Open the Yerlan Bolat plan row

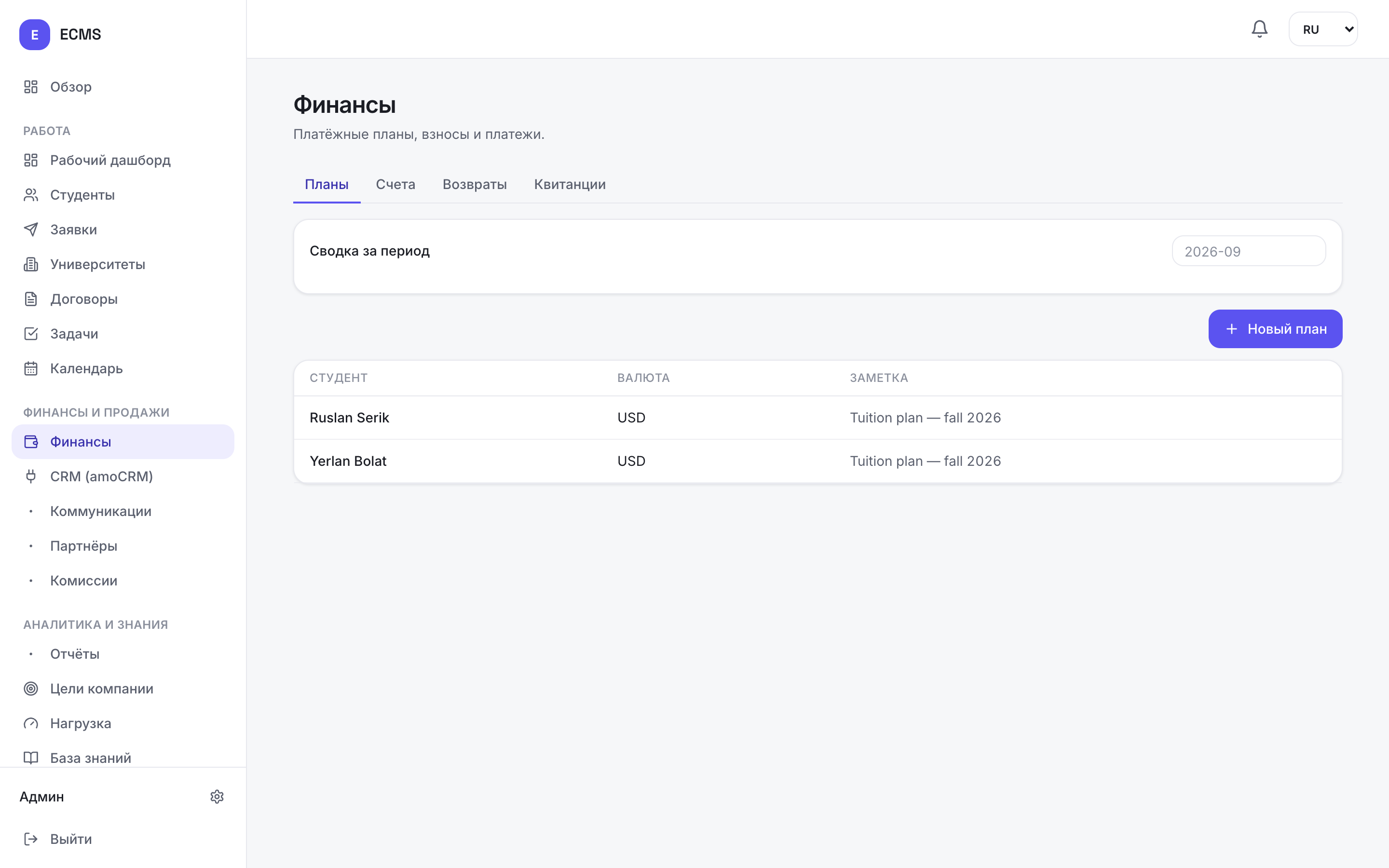tap(818, 461)
